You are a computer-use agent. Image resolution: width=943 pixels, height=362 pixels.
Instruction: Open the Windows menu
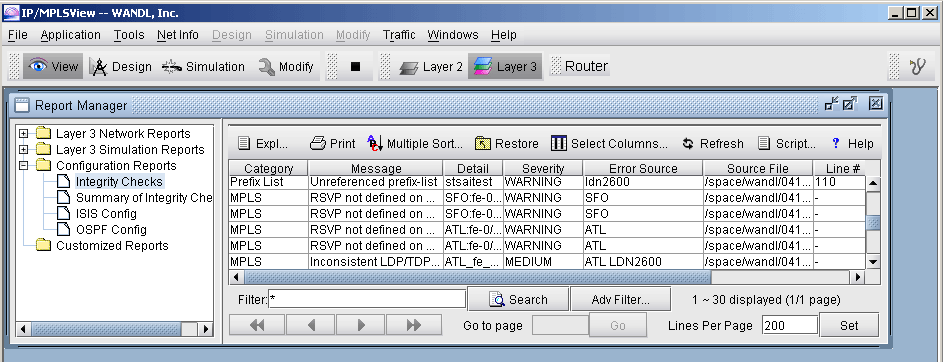pos(453,35)
